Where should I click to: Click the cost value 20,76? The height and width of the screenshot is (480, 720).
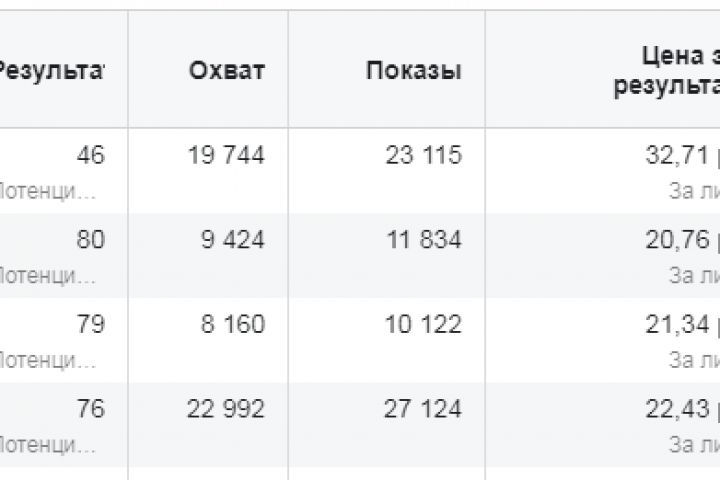click(679, 240)
